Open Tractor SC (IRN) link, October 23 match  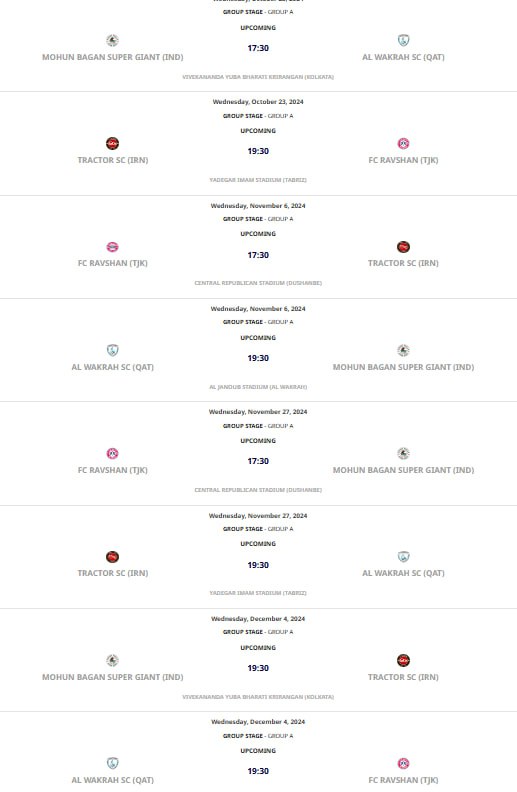coord(113,160)
